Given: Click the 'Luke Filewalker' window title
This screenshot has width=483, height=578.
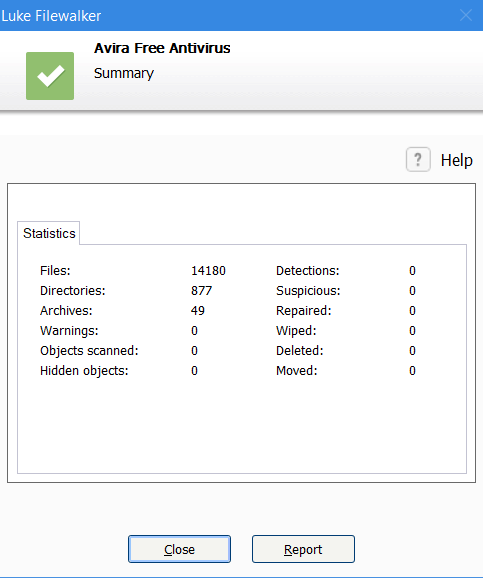Looking at the screenshot, I should (x=51, y=16).
